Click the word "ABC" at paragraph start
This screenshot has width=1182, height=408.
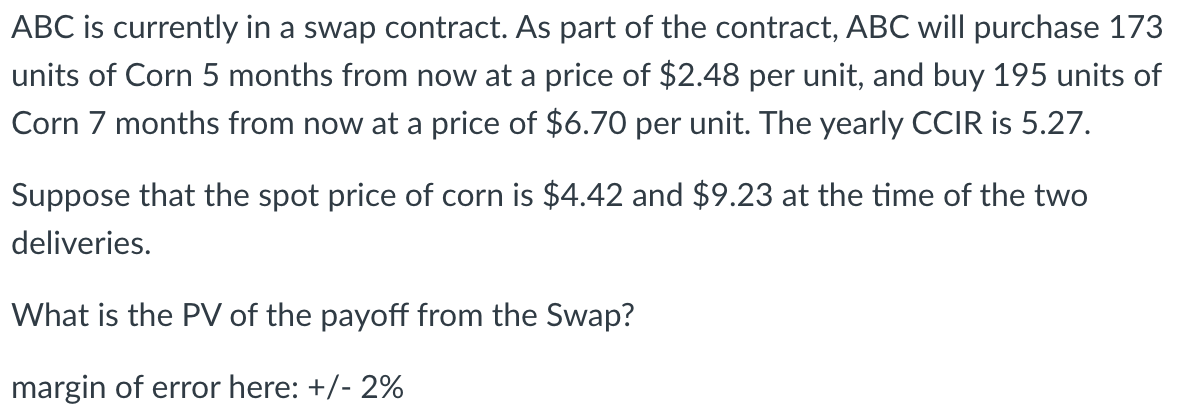pyautogui.click(x=38, y=29)
